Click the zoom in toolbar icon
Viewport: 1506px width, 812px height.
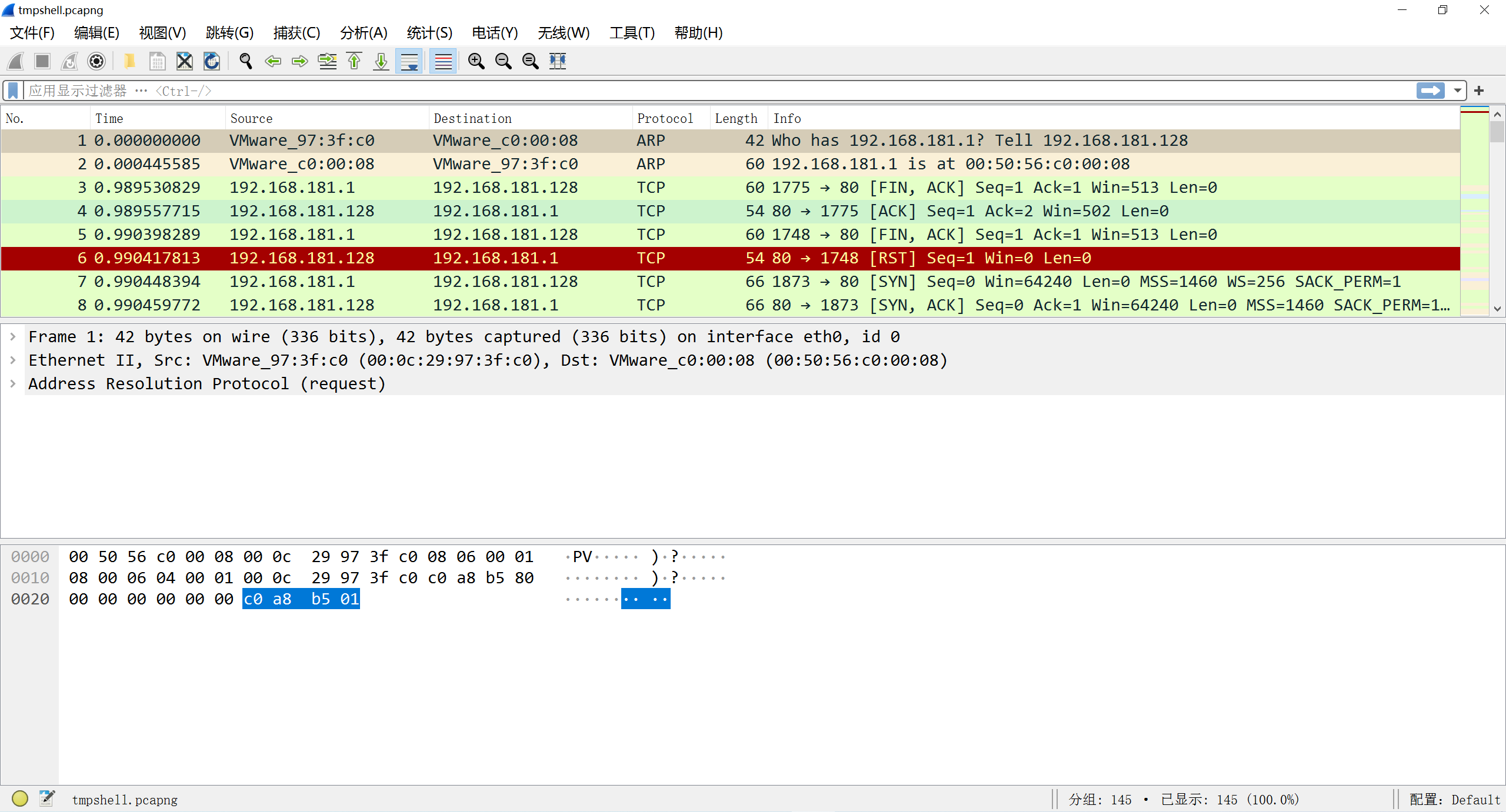(x=476, y=61)
